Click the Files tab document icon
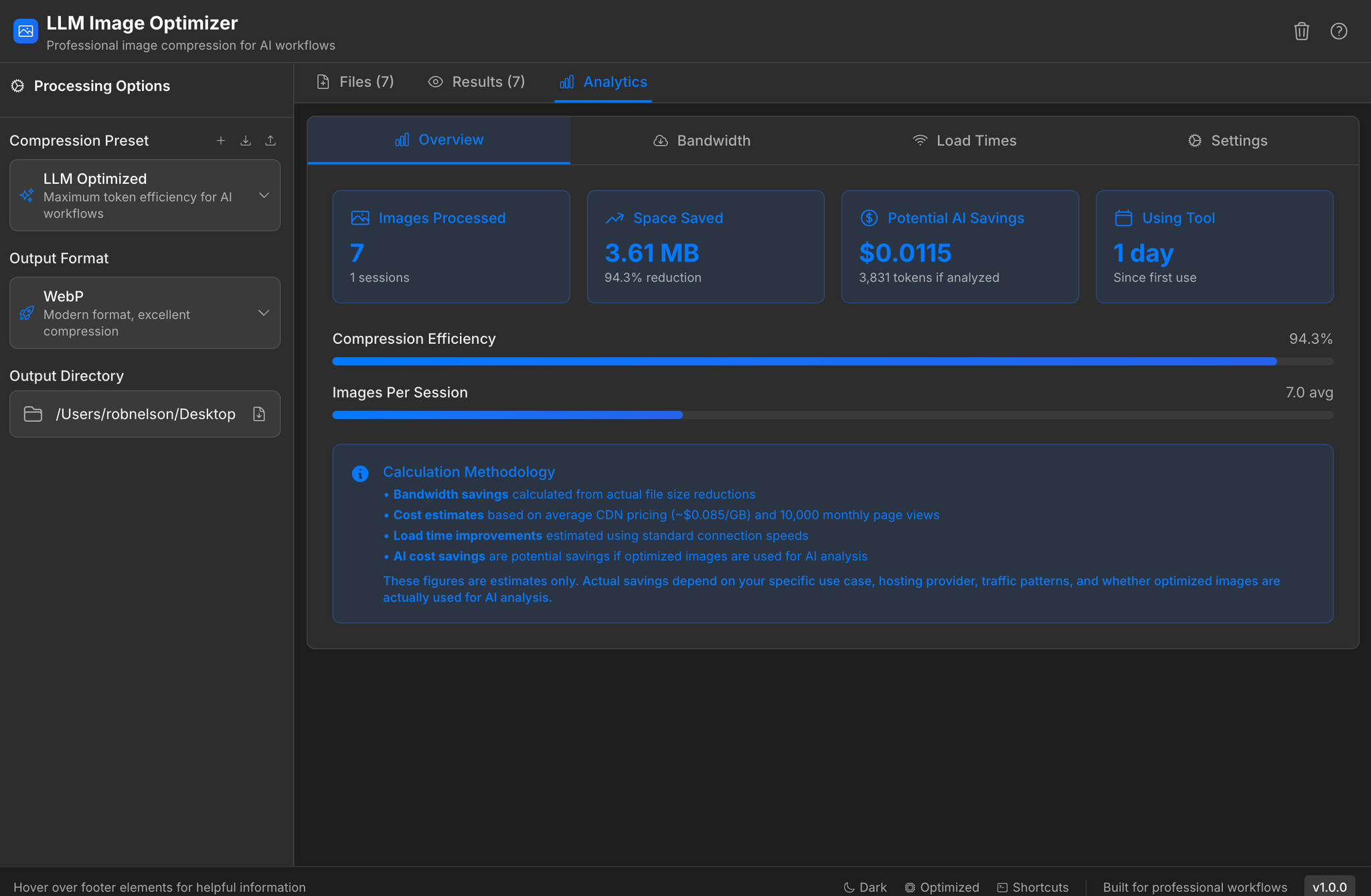 point(323,82)
